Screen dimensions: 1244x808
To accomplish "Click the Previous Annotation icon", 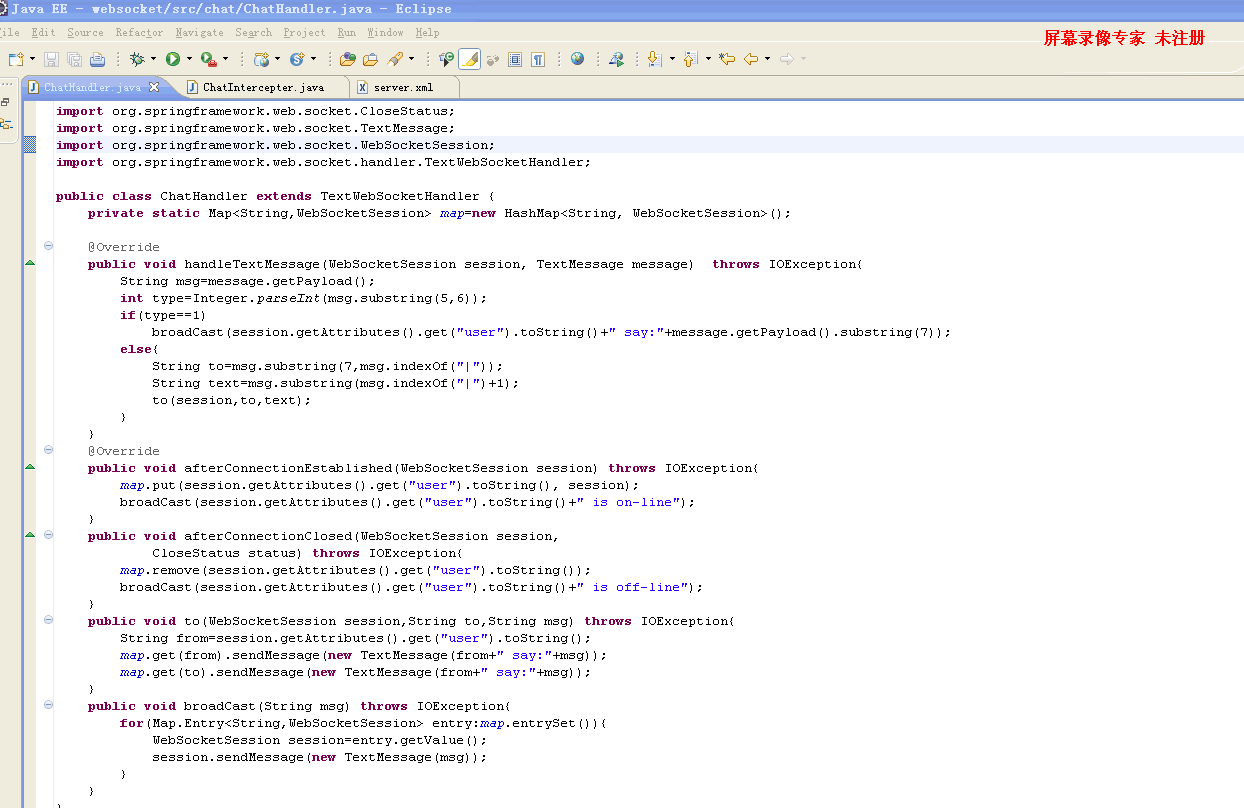I will [x=690, y=59].
